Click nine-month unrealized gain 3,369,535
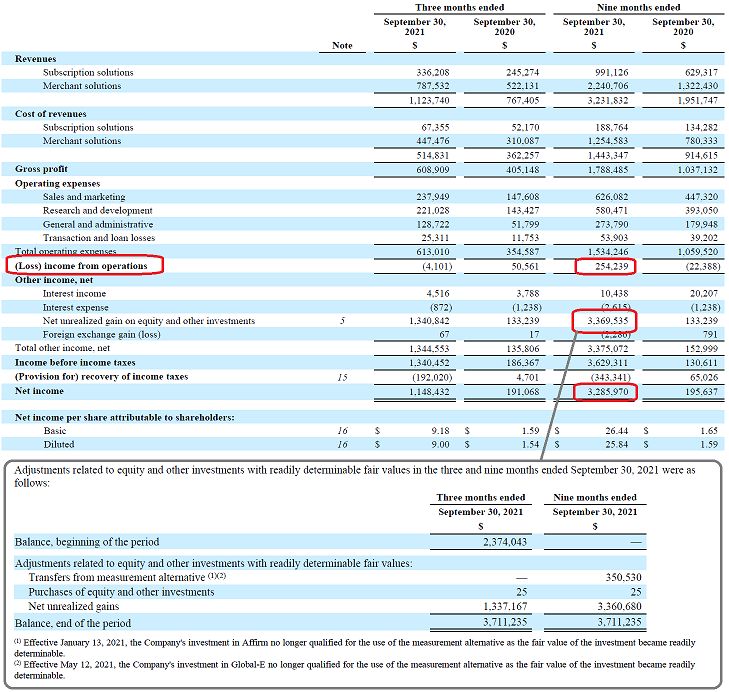 pyautogui.click(x=607, y=321)
